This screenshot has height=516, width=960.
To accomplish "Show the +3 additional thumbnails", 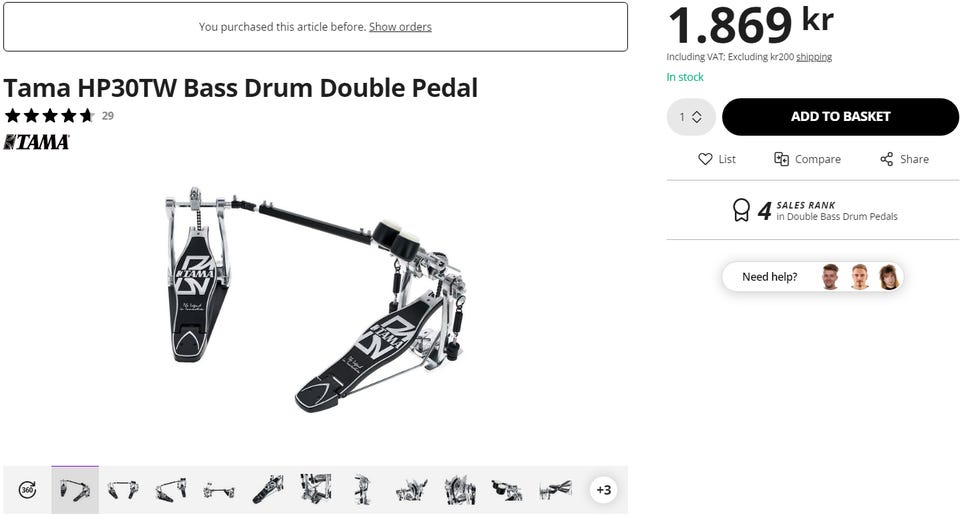I will tap(604, 490).
